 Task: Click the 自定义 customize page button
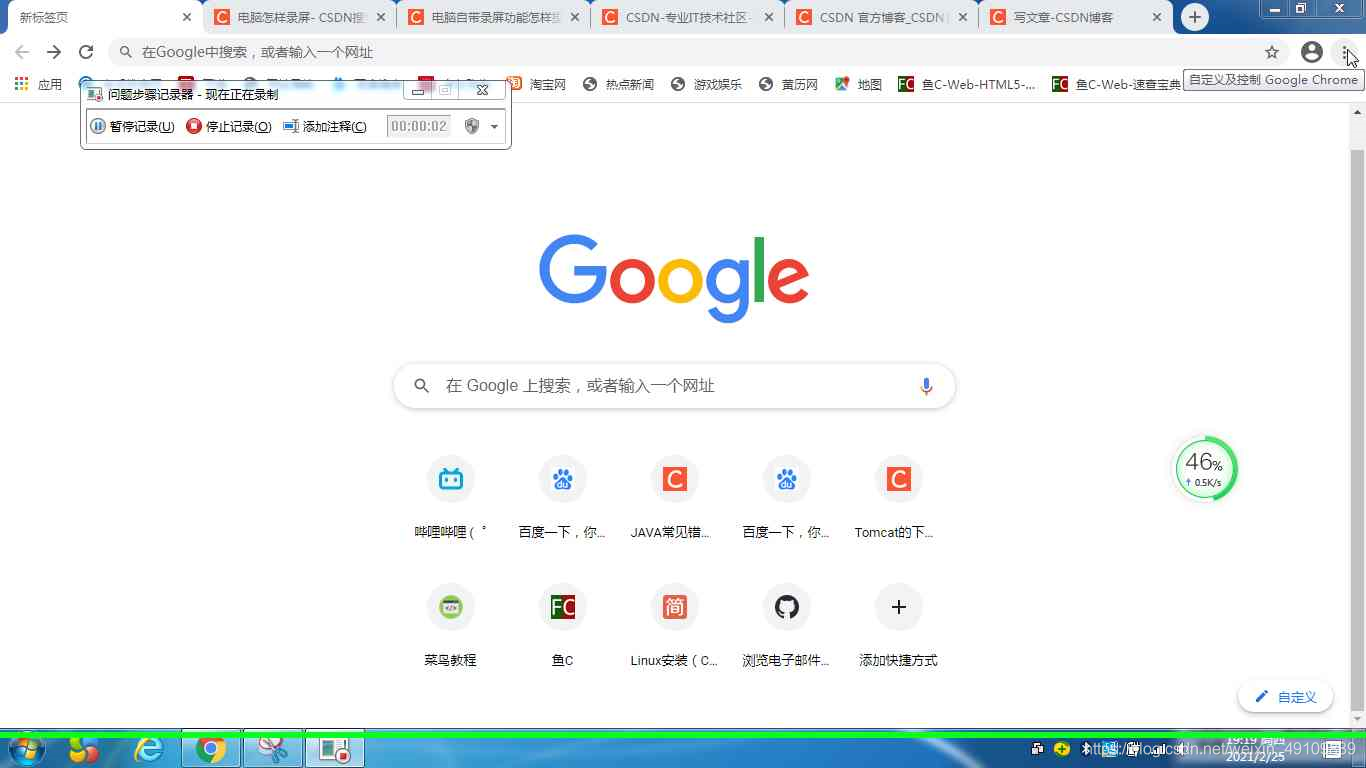[1285, 697]
